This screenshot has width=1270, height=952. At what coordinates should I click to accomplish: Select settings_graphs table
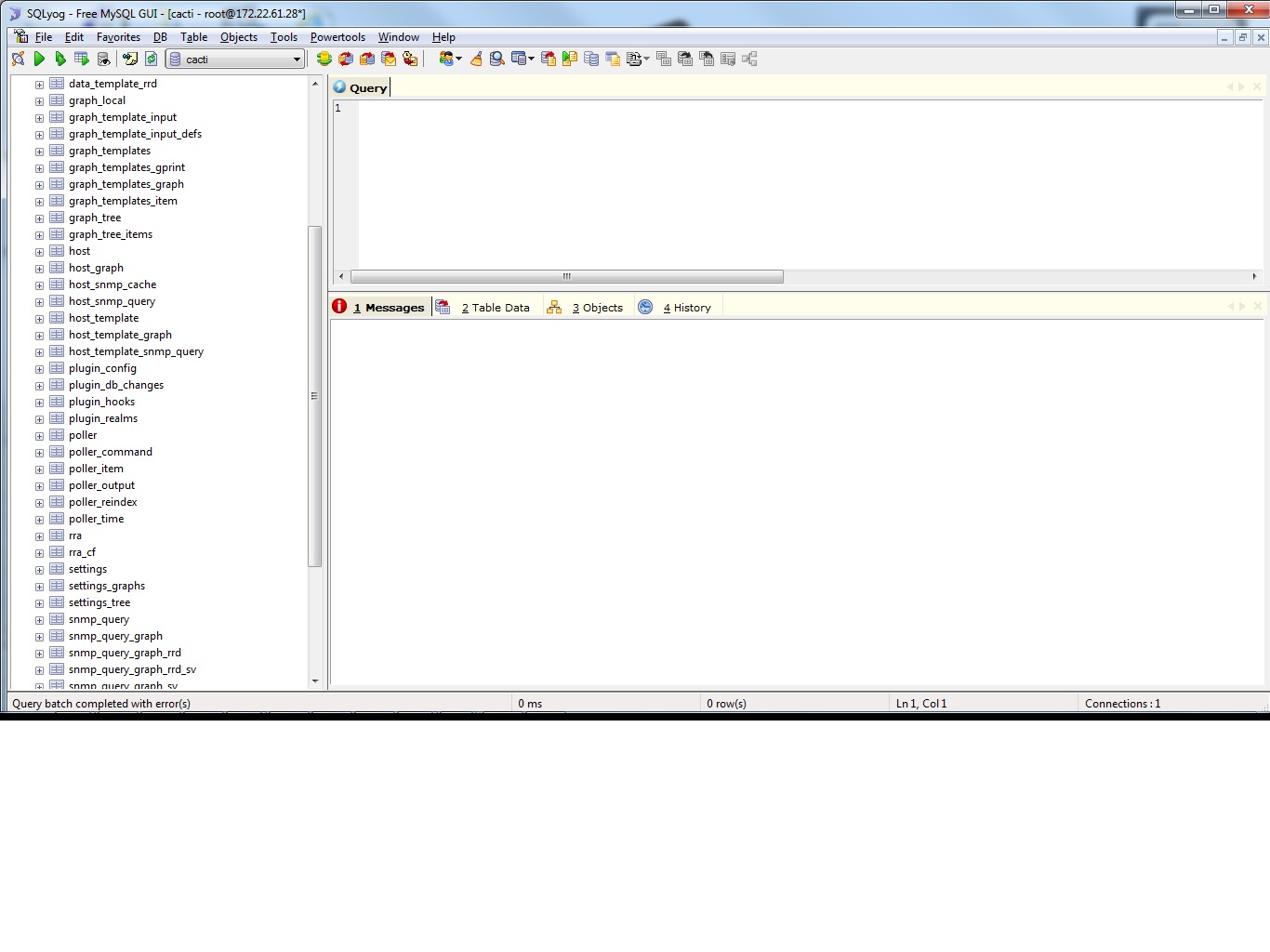107,586
